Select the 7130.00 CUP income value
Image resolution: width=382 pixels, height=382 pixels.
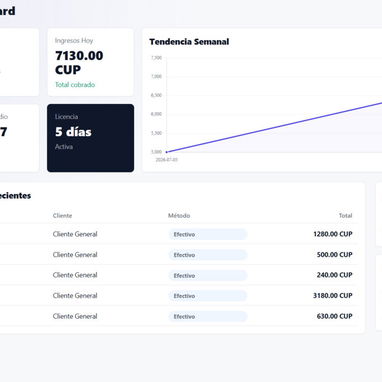pyautogui.click(x=79, y=63)
